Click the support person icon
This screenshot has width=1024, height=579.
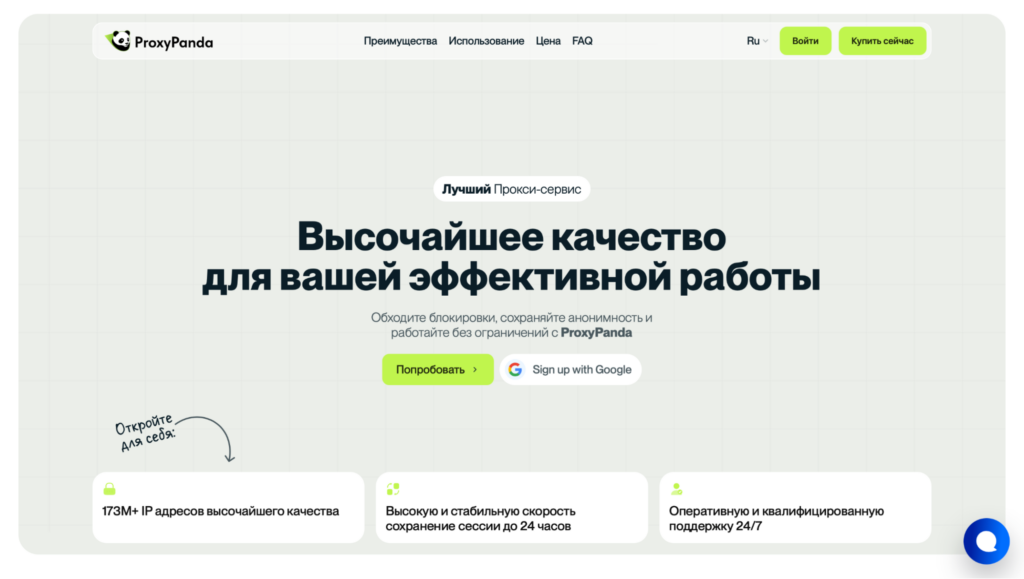point(677,489)
